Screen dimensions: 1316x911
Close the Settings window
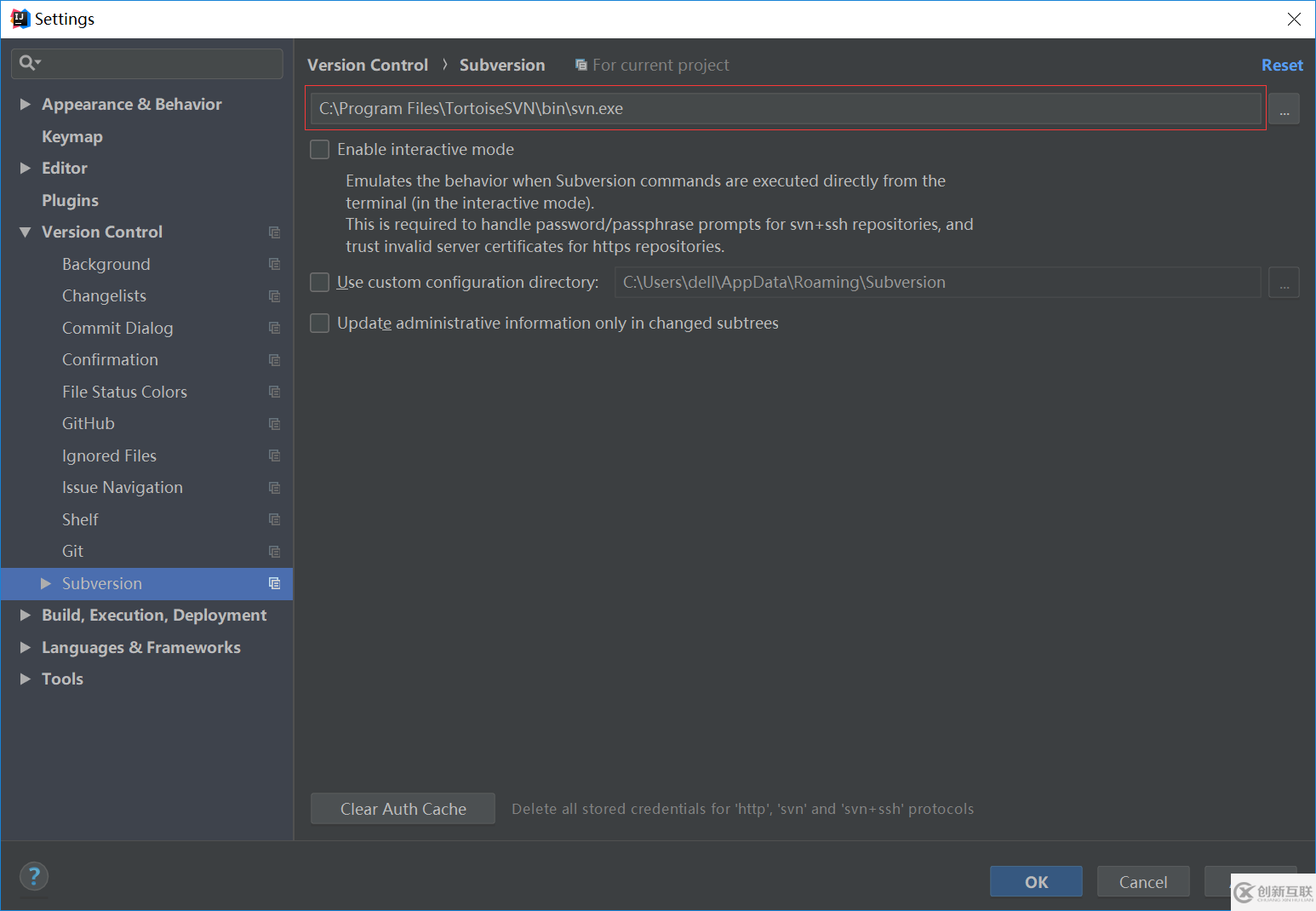[x=1294, y=19]
